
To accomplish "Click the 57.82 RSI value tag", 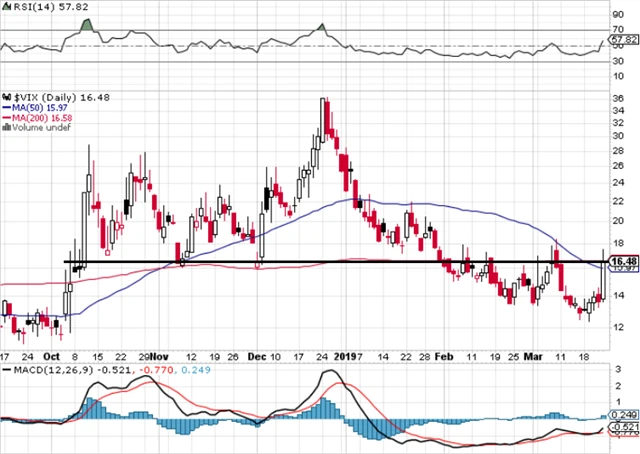I will (622, 39).
